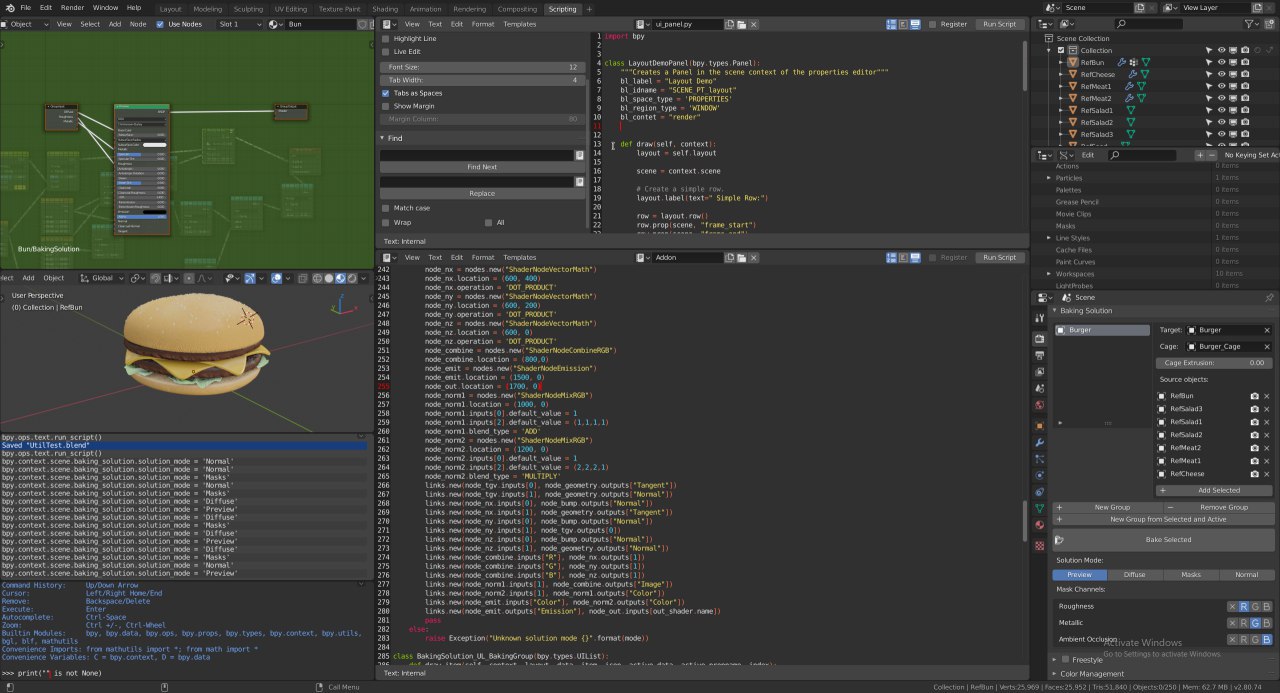Adjust the Font Size slider
The width and height of the screenshot is (1280, 693).
pyautogui.click(x=482, y=67)
